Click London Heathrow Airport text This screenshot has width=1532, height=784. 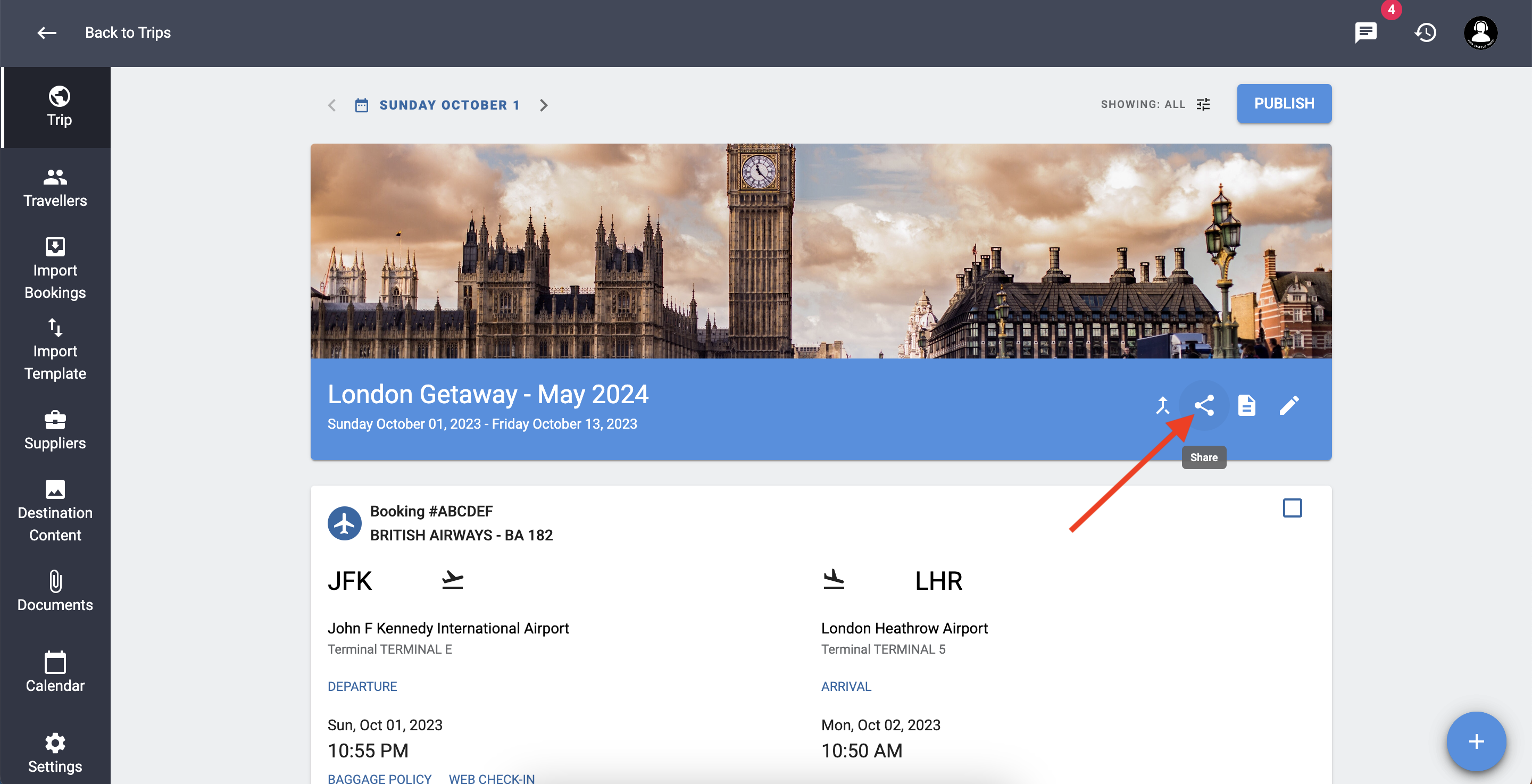[904, 628]
